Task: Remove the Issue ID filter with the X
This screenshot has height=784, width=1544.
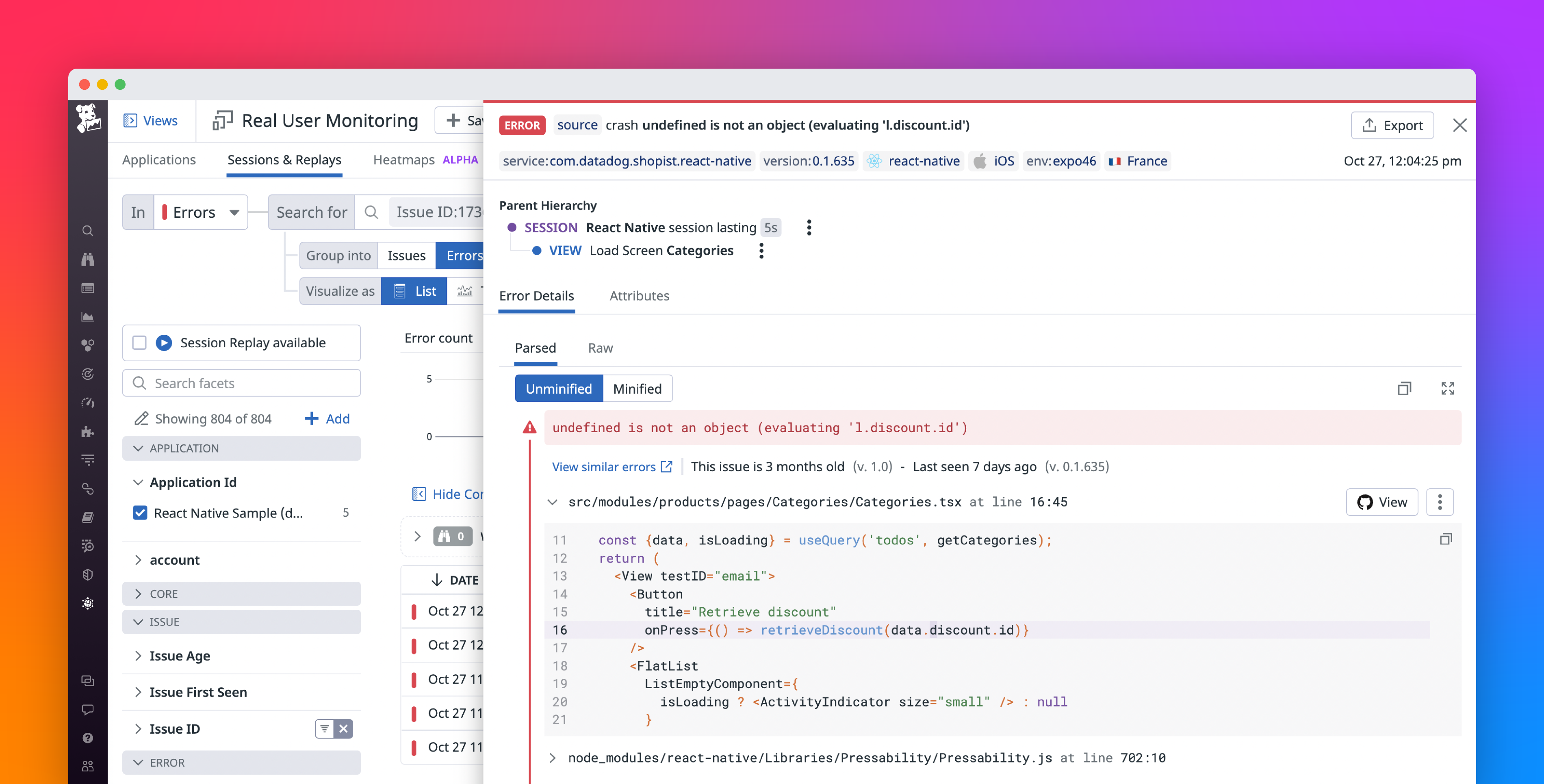Action: coord(343,729)
